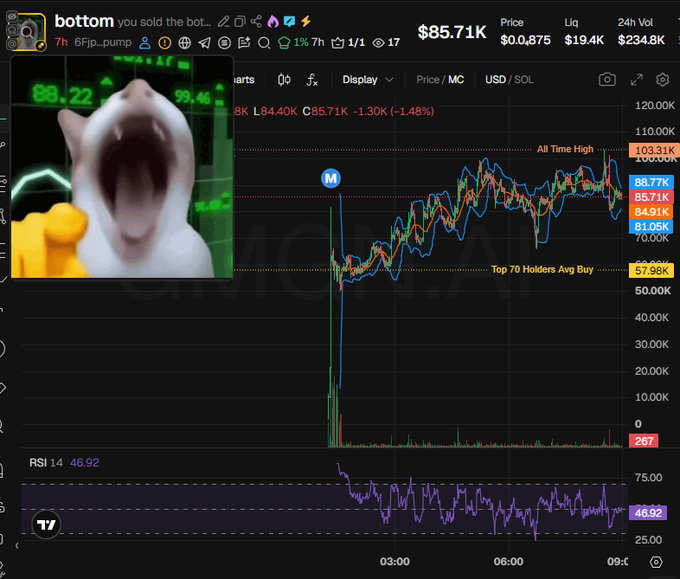Click the 06:00 time axis label
This screenshot has width=680, height=579.
(508, 562)
